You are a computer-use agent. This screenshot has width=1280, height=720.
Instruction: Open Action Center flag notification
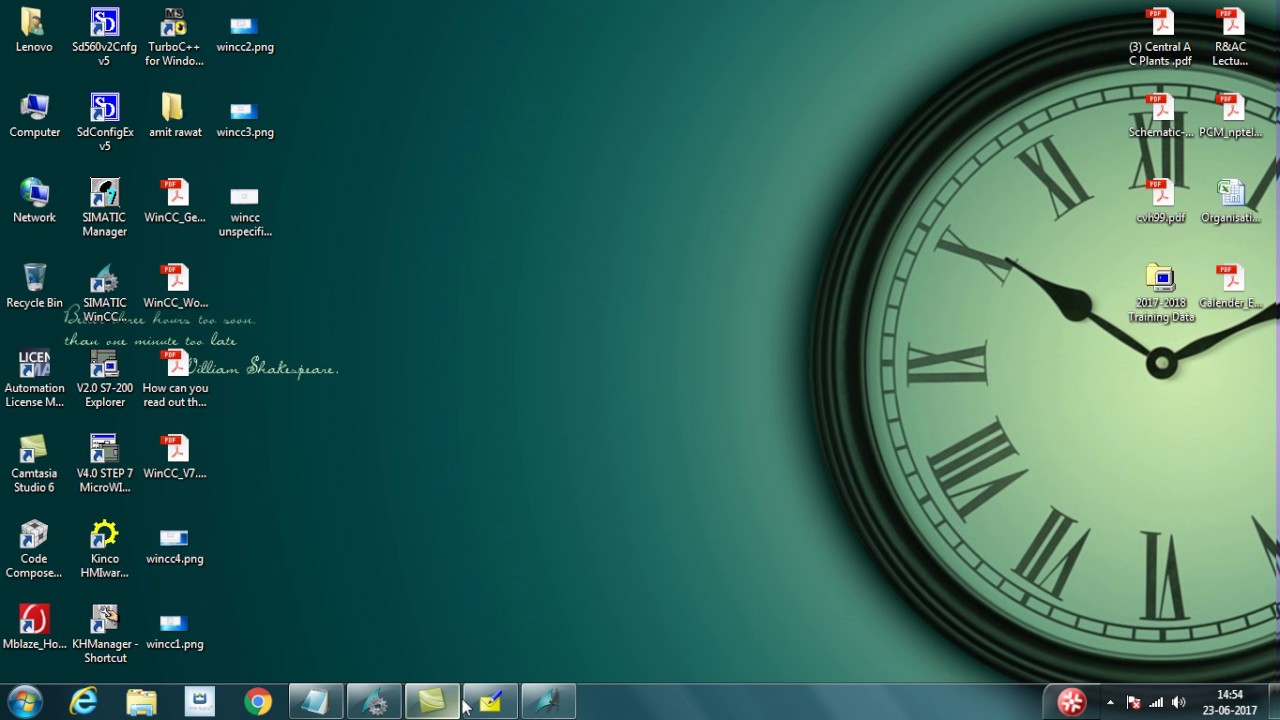(1133, 702)
